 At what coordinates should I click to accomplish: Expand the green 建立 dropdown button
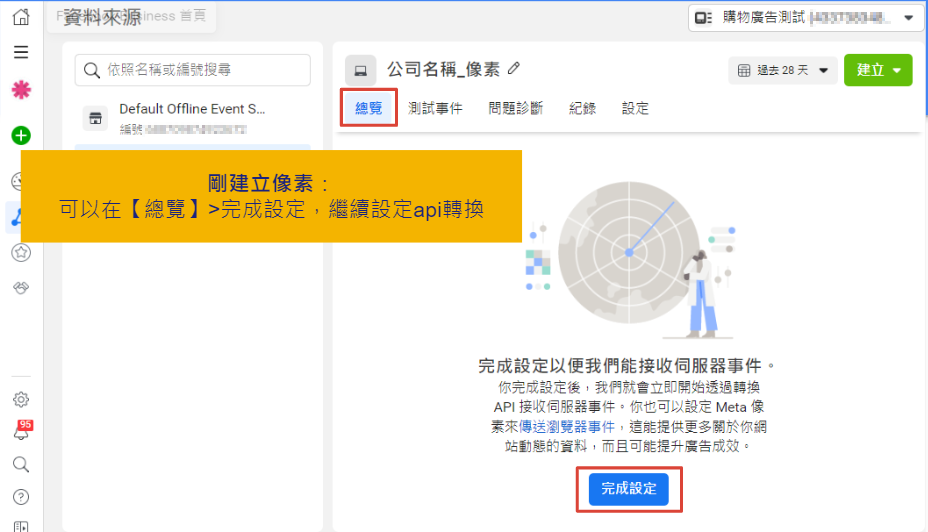[878, 70]
